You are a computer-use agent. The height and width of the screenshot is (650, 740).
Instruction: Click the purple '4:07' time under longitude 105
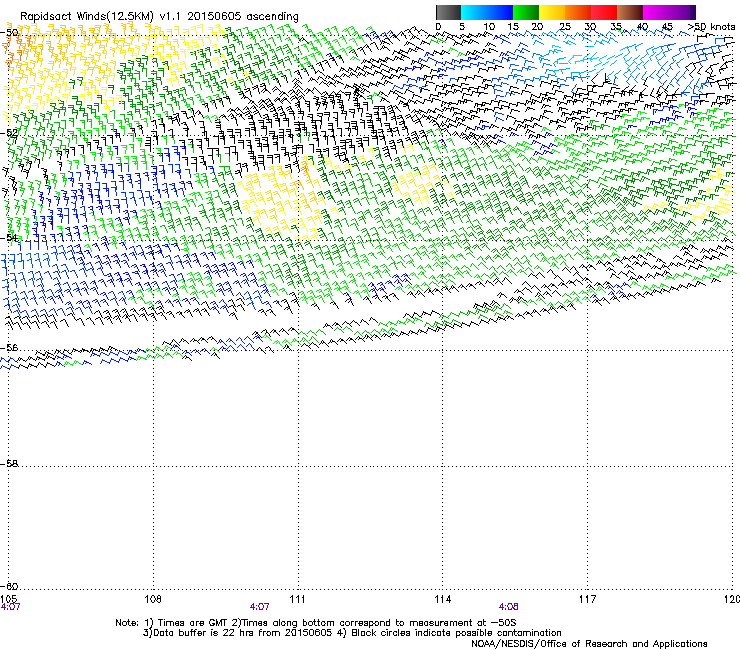10,607
